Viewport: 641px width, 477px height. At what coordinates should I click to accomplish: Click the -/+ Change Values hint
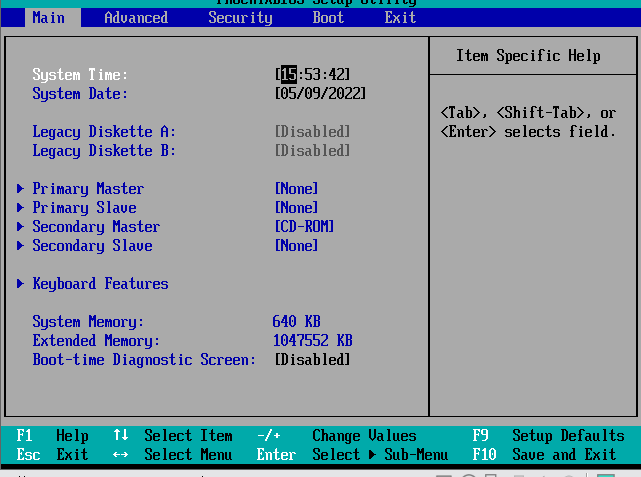pos(336,436)
